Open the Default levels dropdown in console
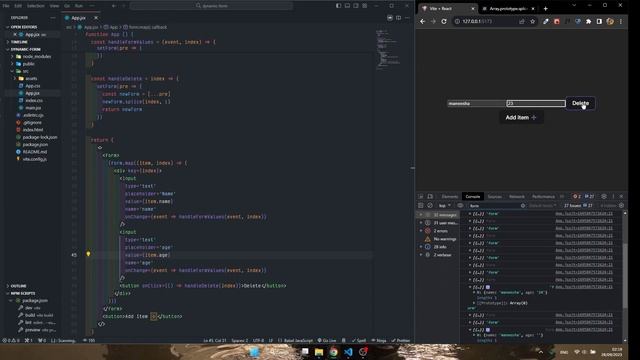The image size is (640, 360). point(542,206)
